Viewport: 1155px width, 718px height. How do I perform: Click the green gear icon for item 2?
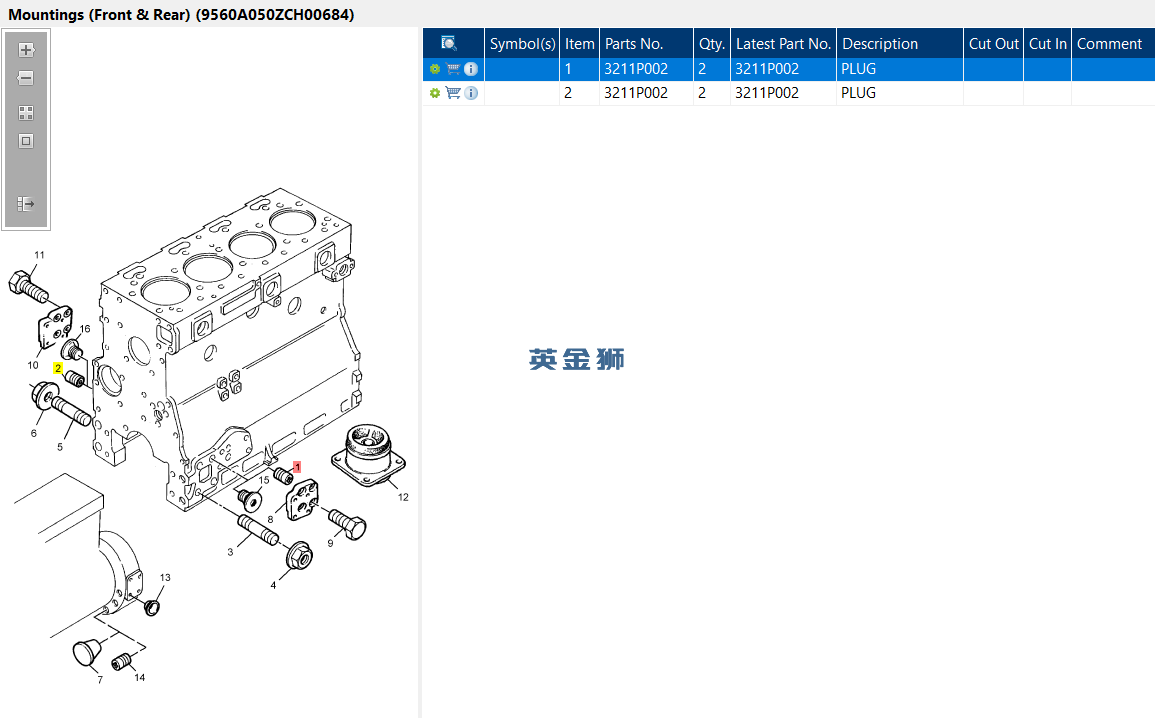coord(435,94)
